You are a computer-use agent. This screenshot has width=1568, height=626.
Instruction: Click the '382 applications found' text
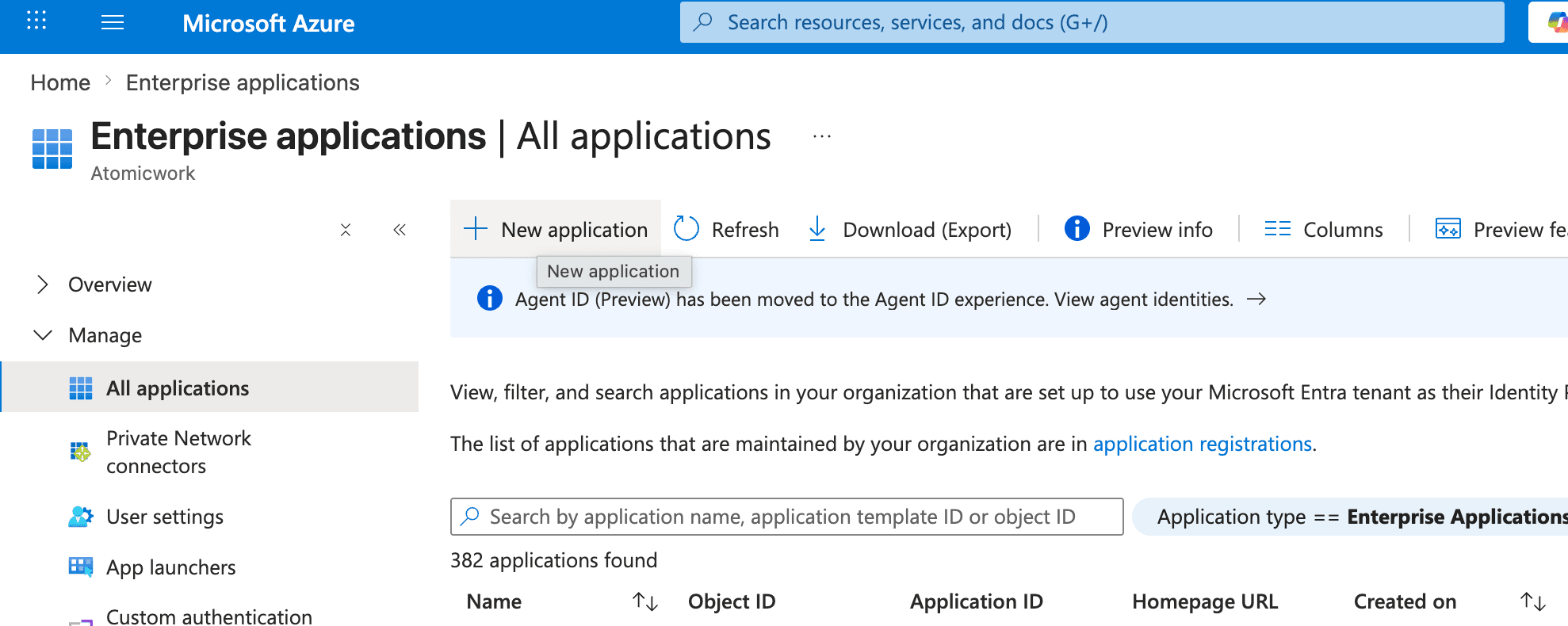[554, 560]
